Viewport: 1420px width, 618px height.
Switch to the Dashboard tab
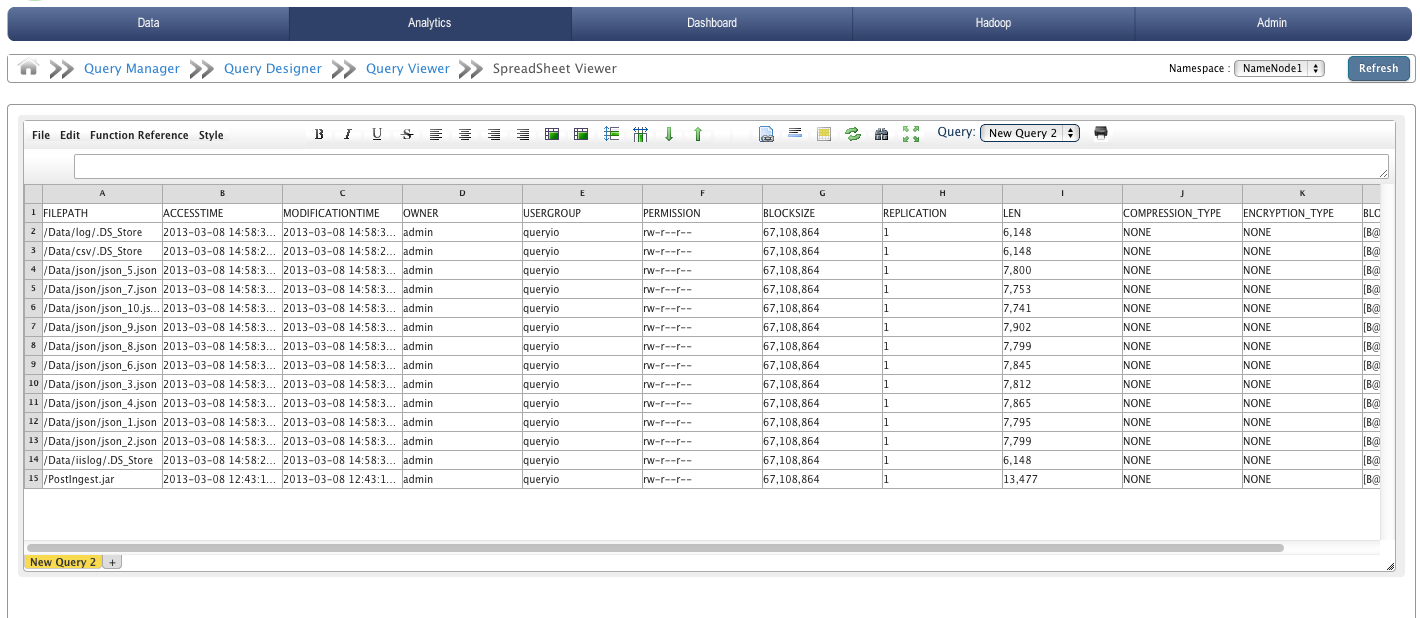(712, 22)
